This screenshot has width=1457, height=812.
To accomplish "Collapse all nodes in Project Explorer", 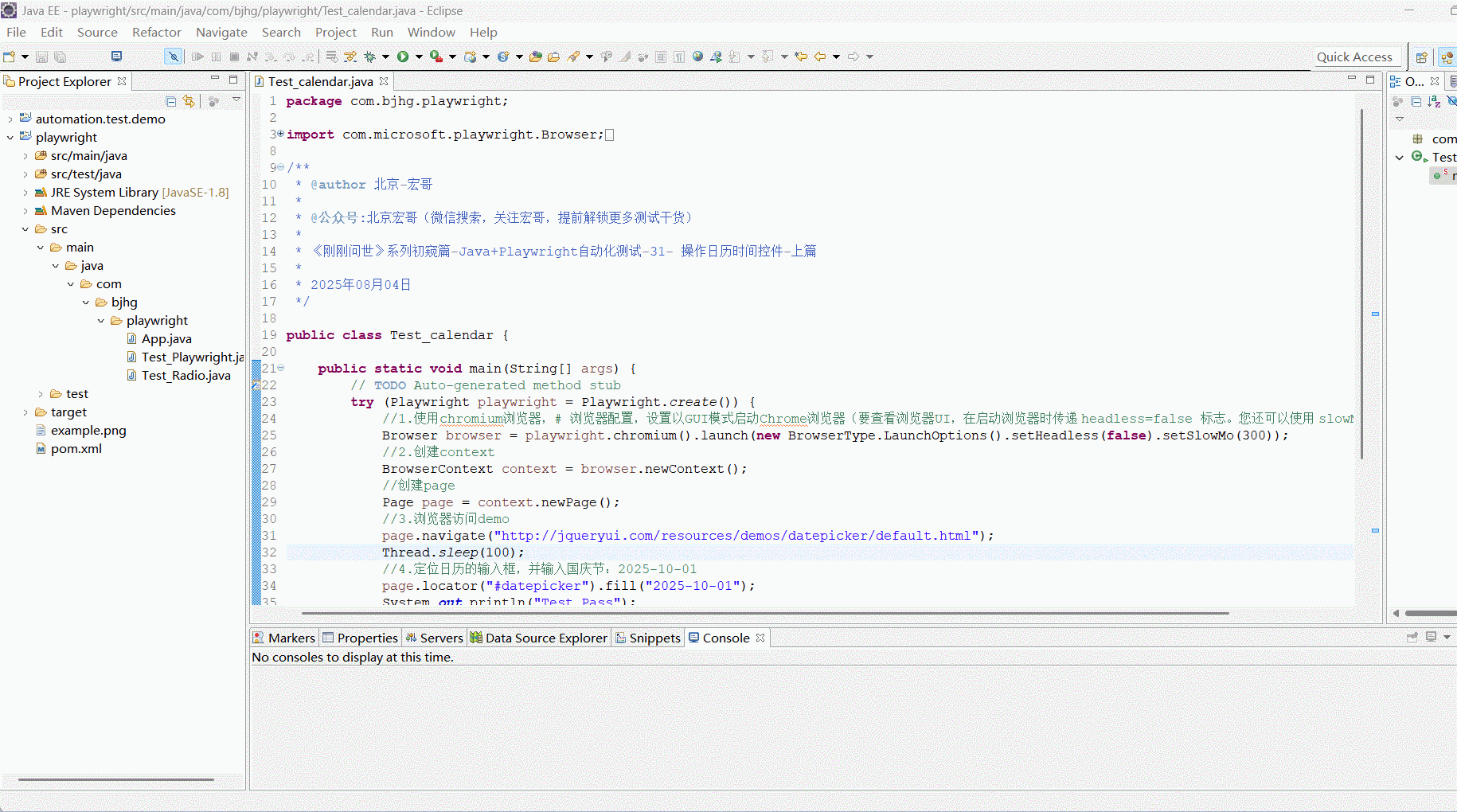I will 170,101.
